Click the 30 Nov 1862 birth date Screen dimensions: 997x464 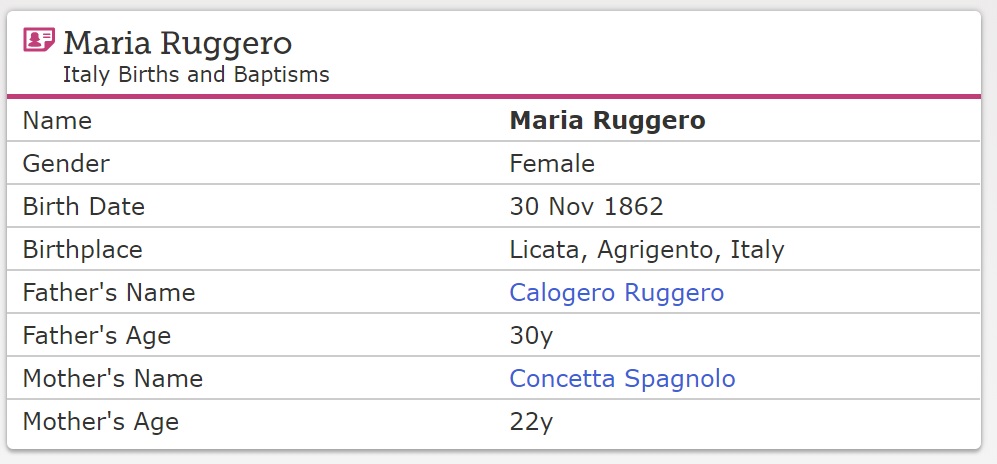coord(586,207)
